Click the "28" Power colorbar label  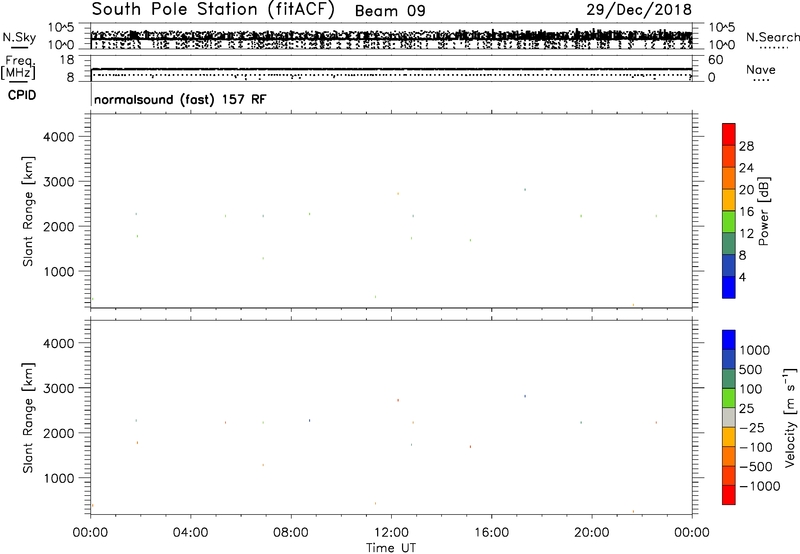click(x=746, y=146)
